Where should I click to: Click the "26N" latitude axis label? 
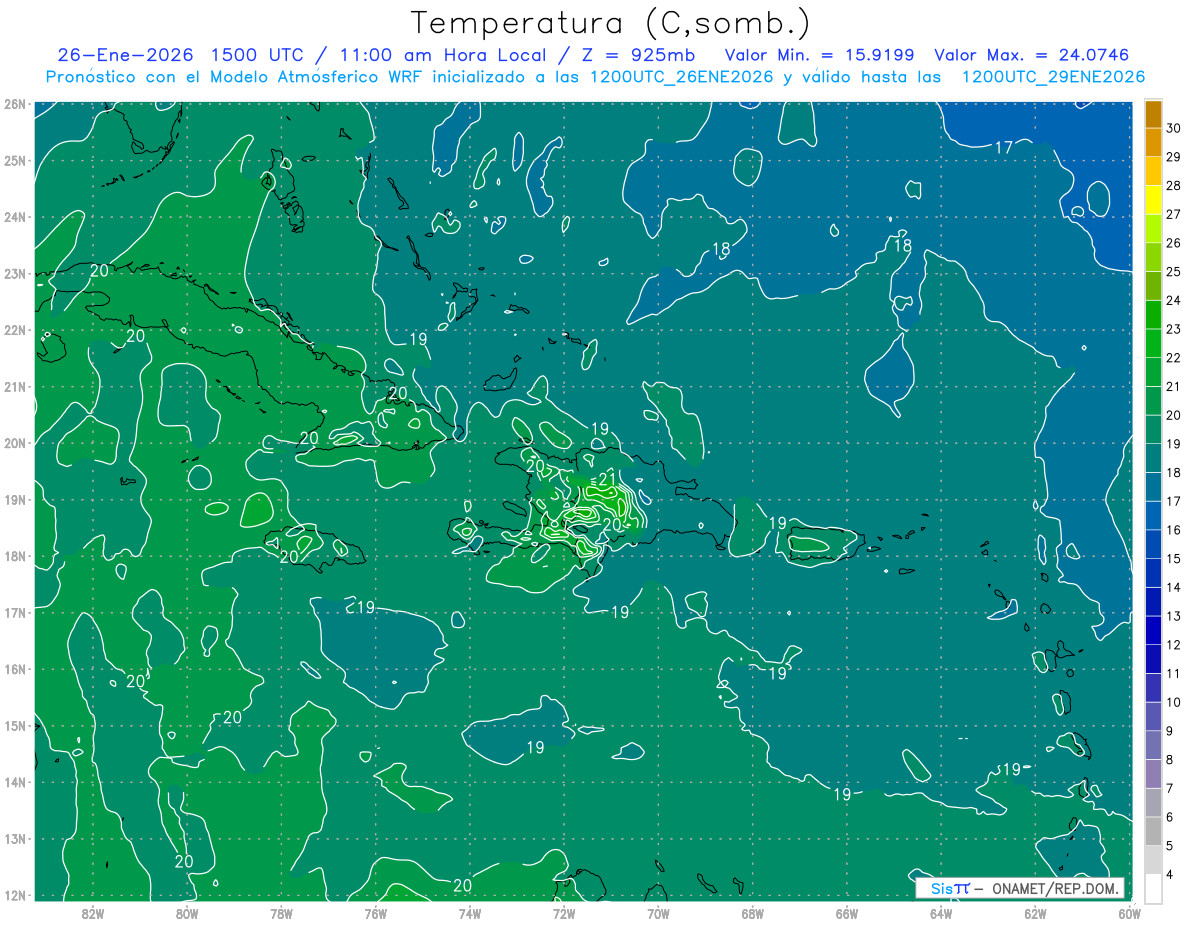click(15, 104)
